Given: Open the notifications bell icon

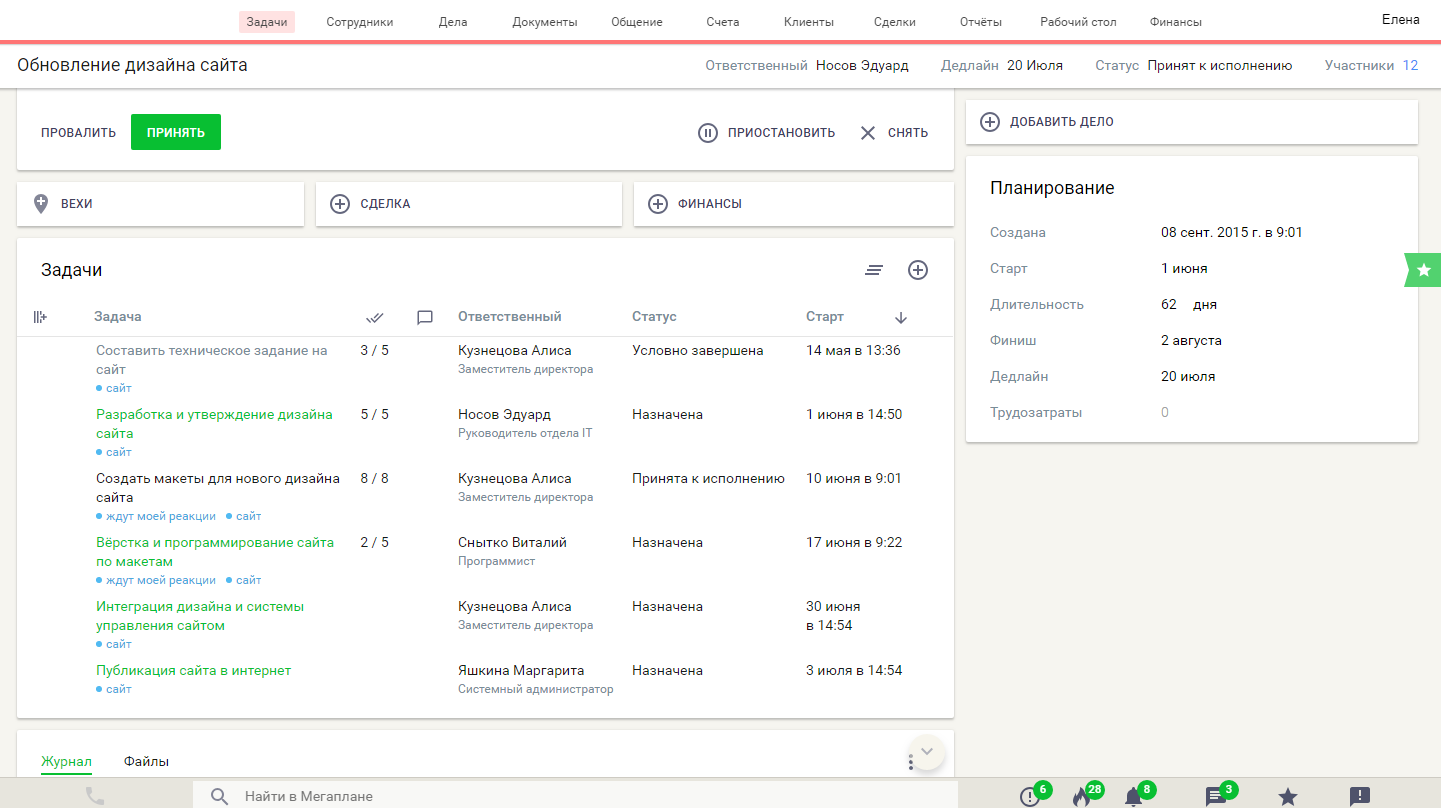Looking at the screenshot, I should [x=1133, y=797].
